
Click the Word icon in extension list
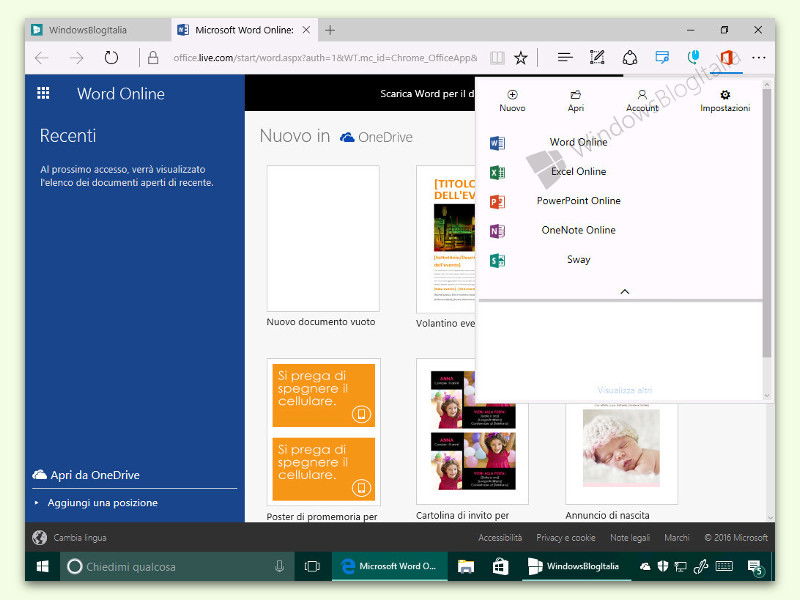click(497, 143)
